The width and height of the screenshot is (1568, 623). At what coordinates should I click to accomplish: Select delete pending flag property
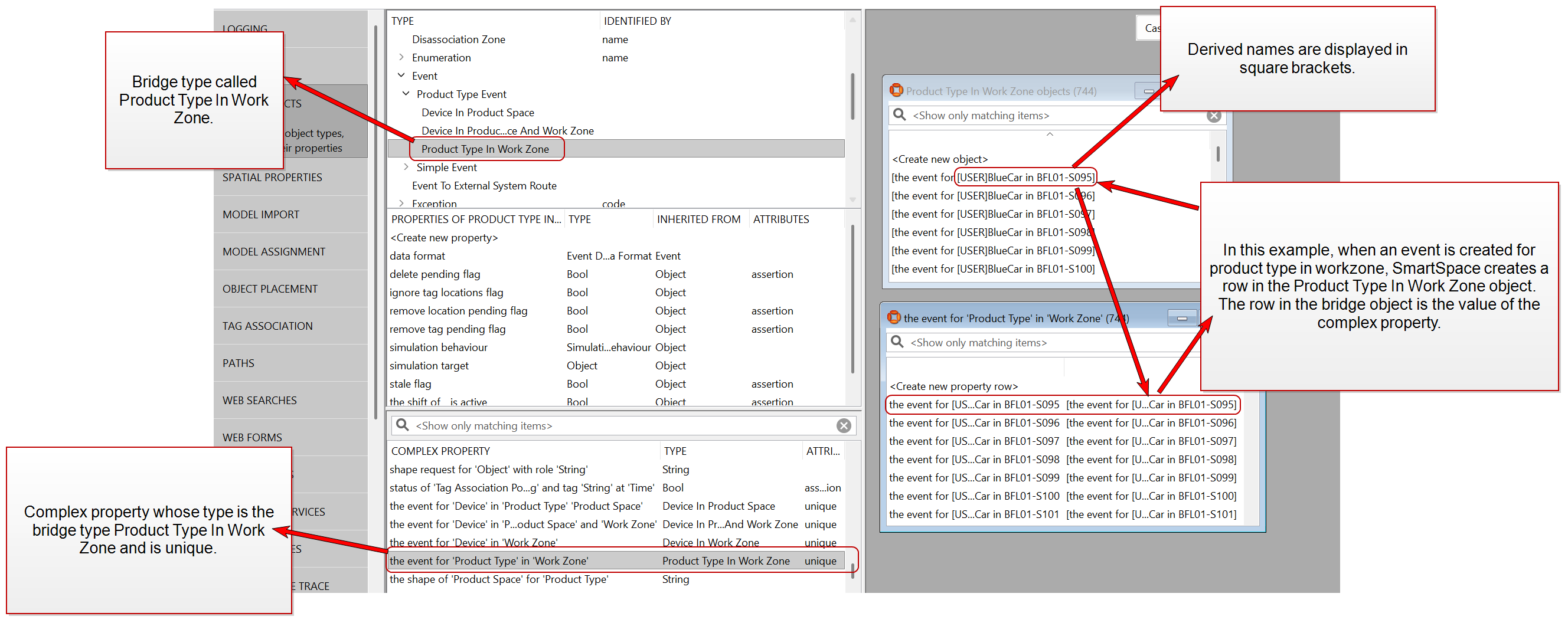616,274
